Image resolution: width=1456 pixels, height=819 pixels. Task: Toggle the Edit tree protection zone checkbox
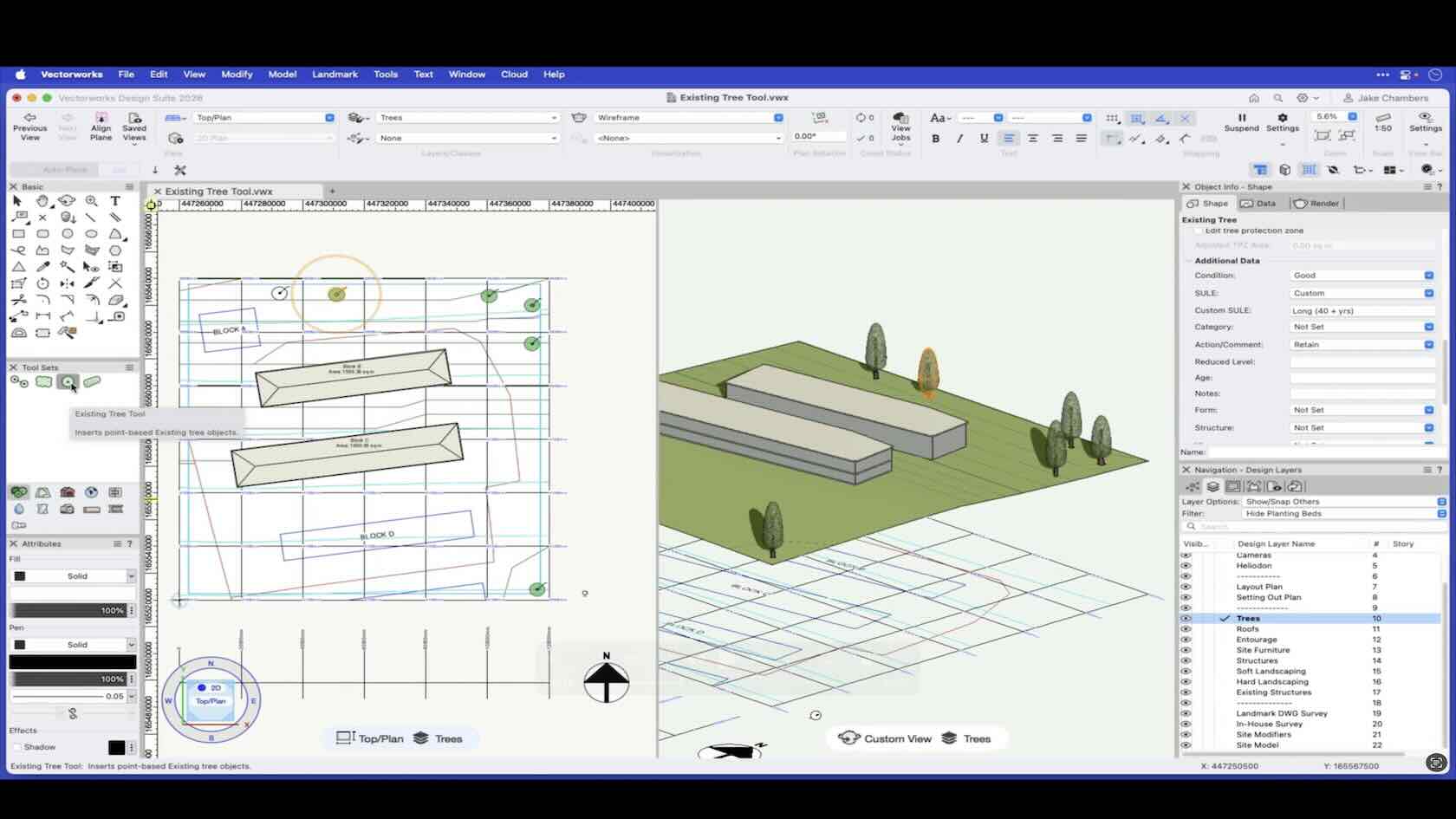click(x=1199, y=231)
